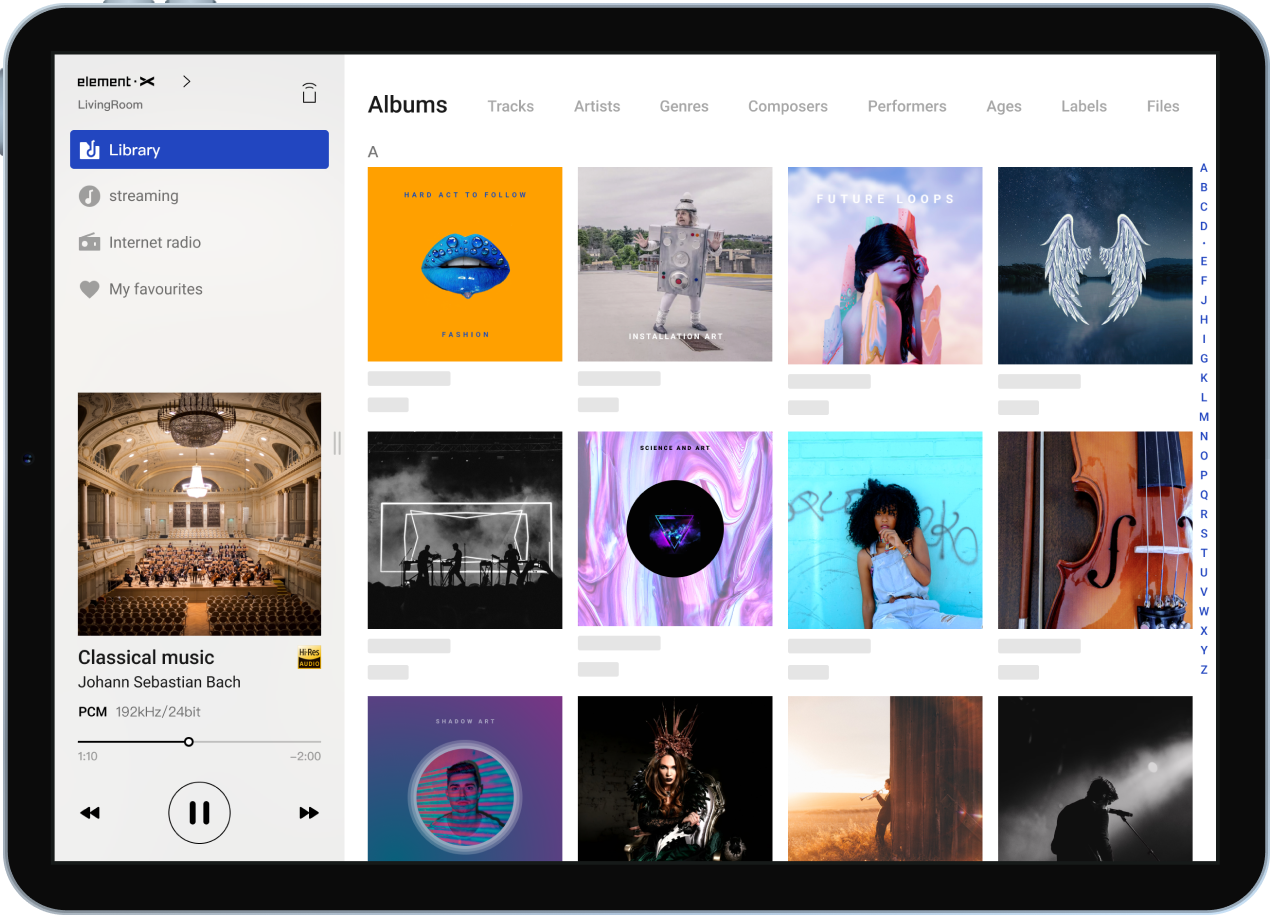Jump to letter E in index
The height and width of the screenshot is (915, 1270).
click(1204, 261)
